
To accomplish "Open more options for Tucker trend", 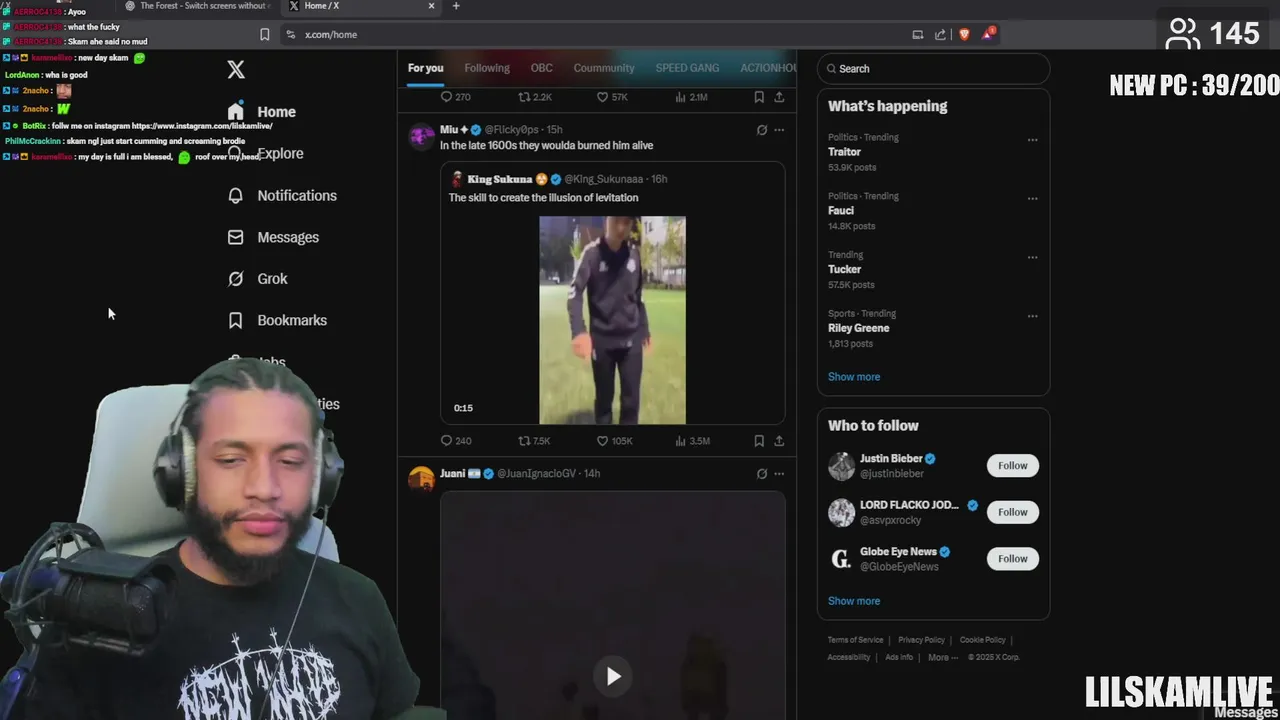I will (1032, 257).
